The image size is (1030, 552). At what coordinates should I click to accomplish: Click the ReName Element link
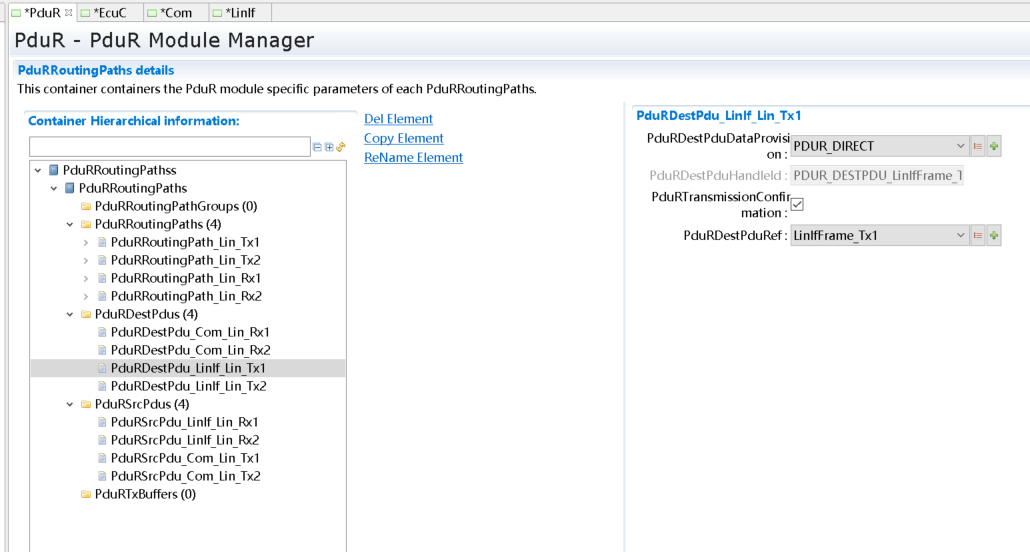tap(413, 157)
